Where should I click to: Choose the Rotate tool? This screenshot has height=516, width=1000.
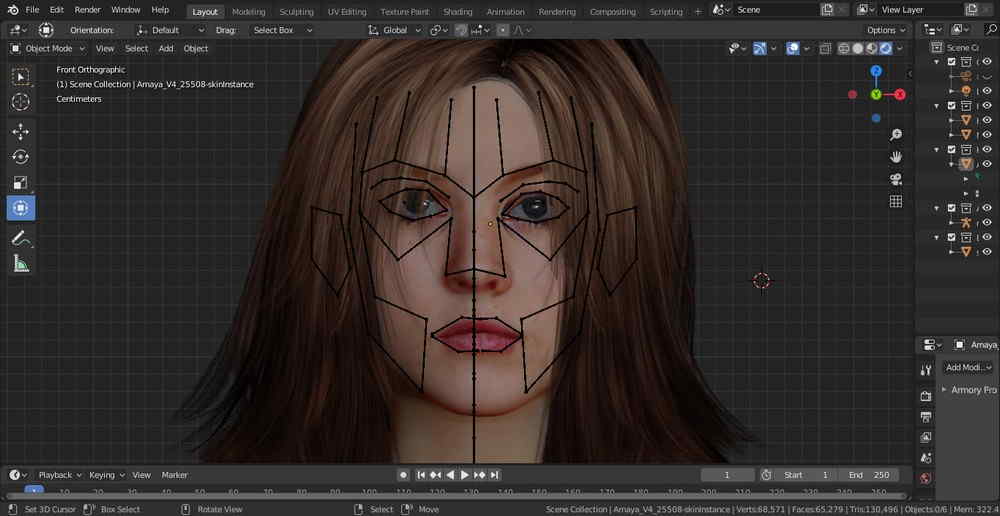(x=20, y=157)
